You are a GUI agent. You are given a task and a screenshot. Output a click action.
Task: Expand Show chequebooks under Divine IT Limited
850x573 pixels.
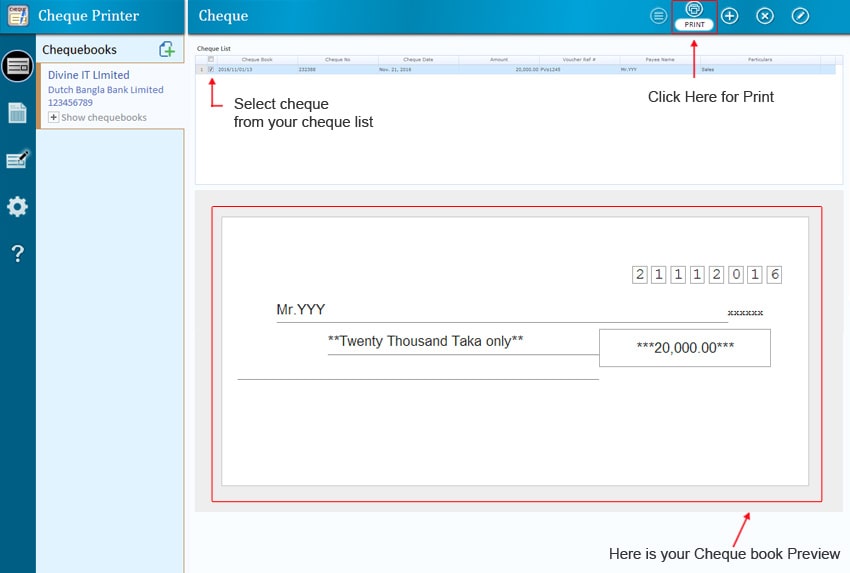coord(54,117)
